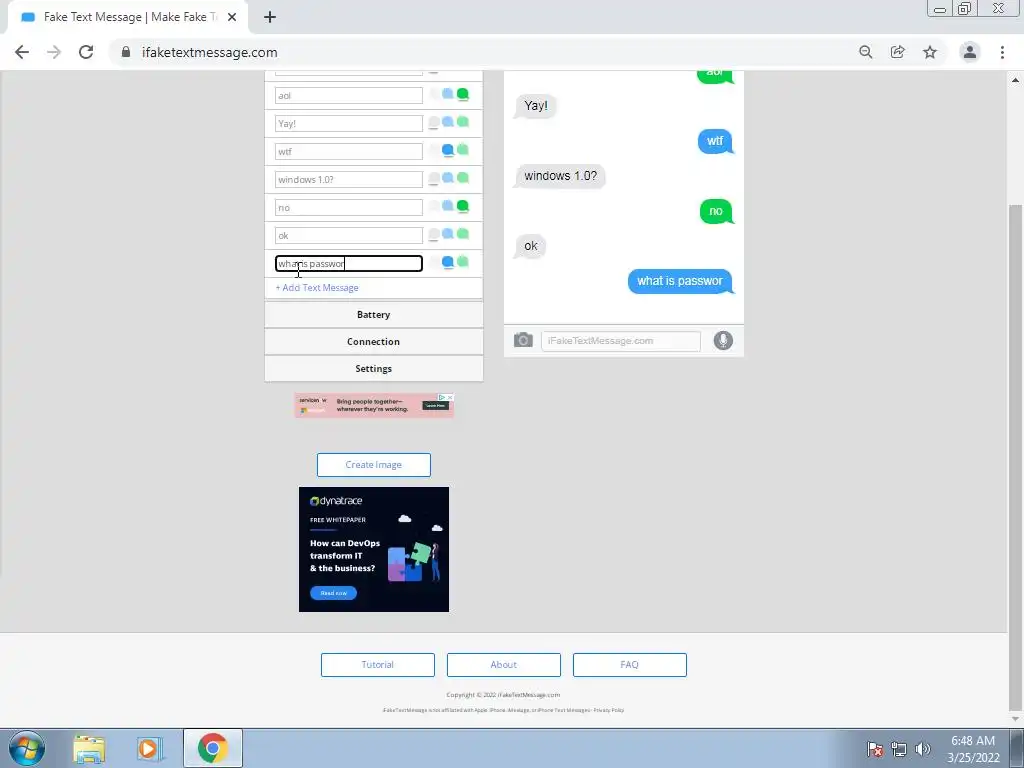Click the page vertical scrollbar thumb
Screen dimensions: 1024x768
1015,457
